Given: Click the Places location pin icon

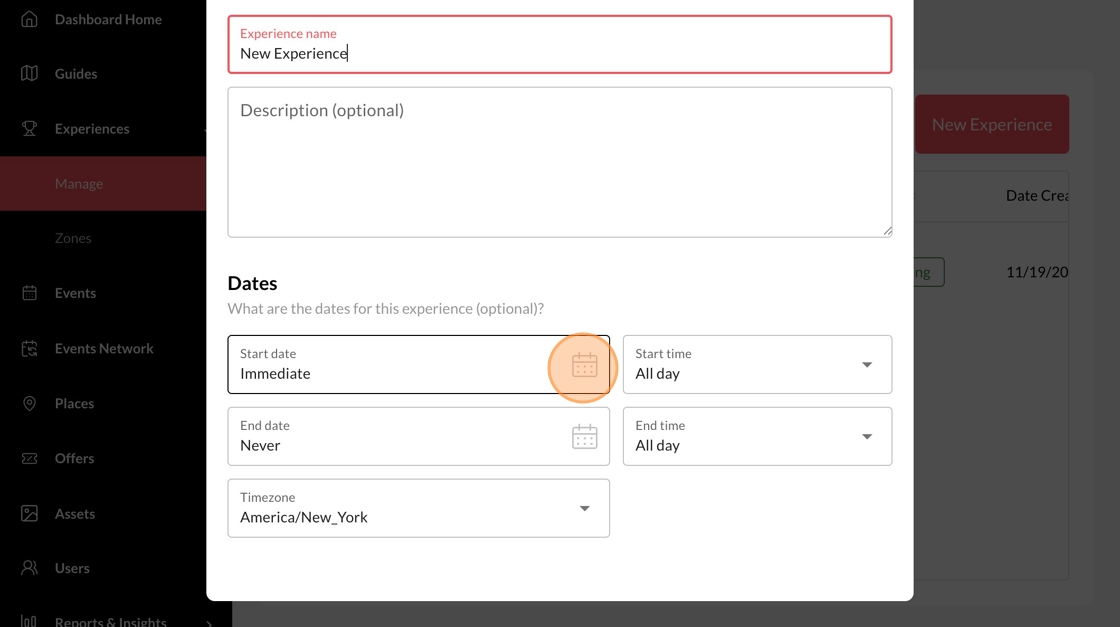Looking at the screenshot, I should [x=29, y=403].
